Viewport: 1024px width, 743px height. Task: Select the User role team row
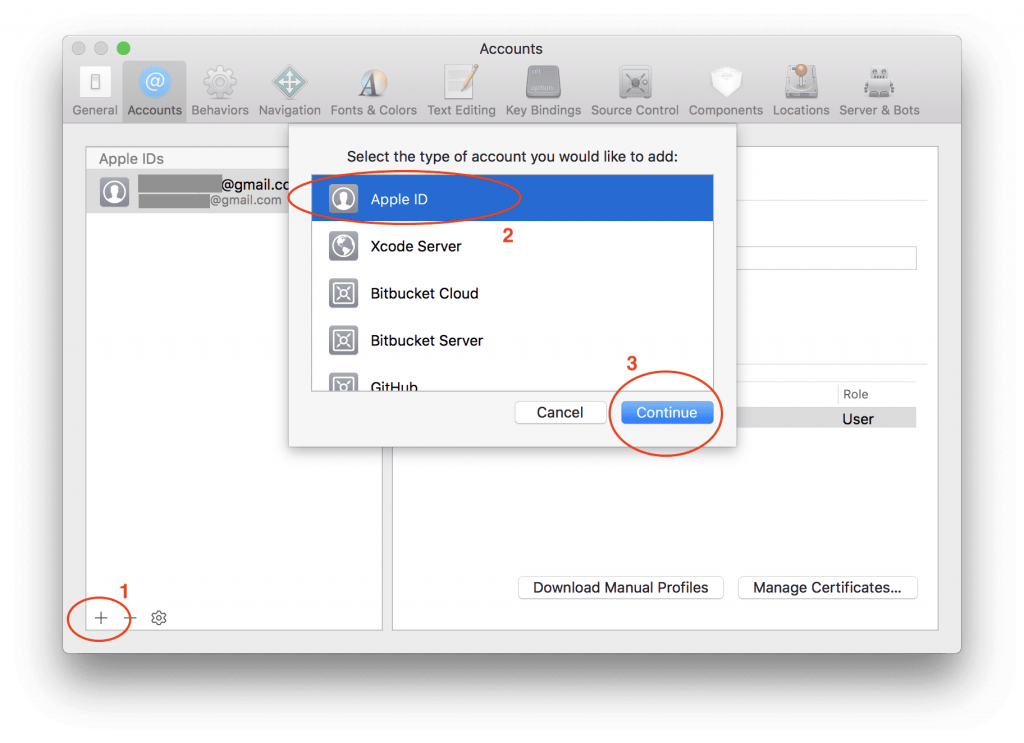[x=826, y=419]
